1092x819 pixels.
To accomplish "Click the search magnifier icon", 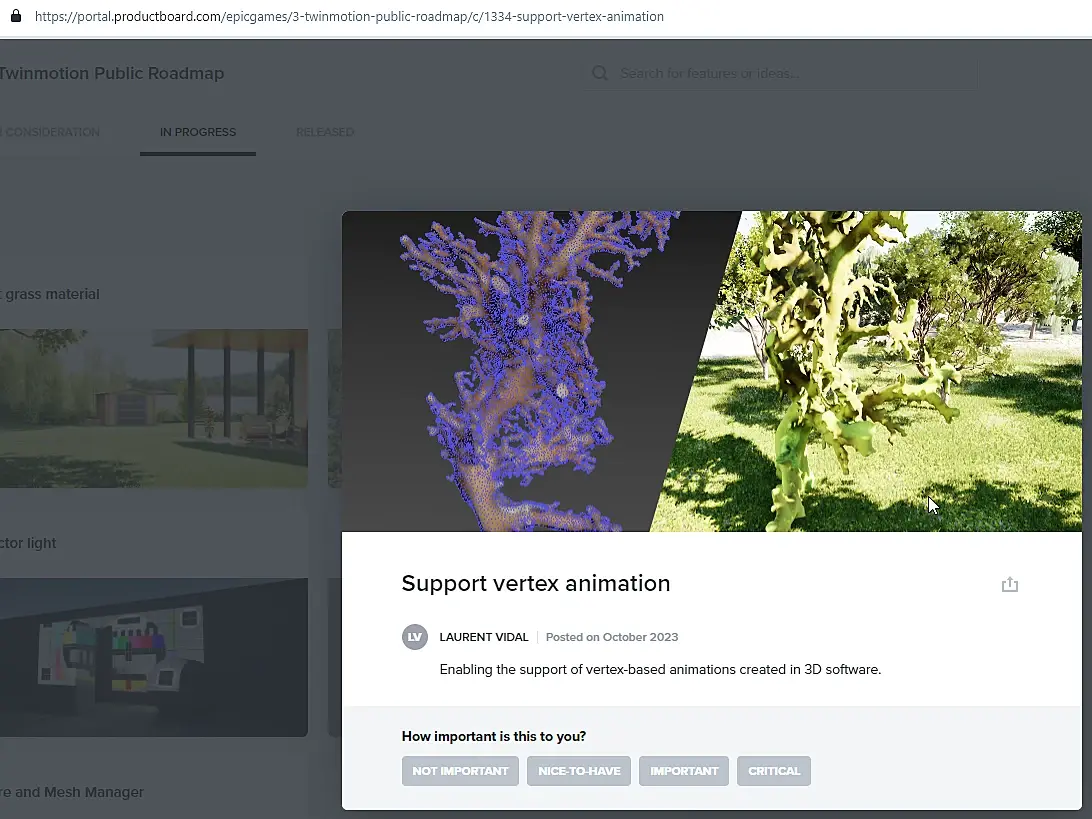I will (x=600, y=73).
